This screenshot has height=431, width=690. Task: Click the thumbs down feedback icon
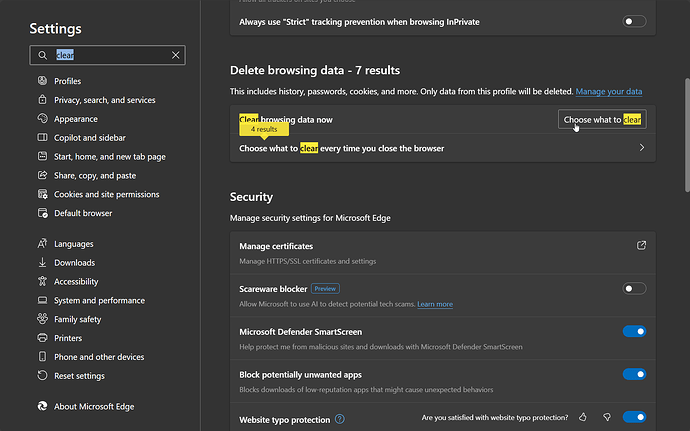[x=606, y=417]
